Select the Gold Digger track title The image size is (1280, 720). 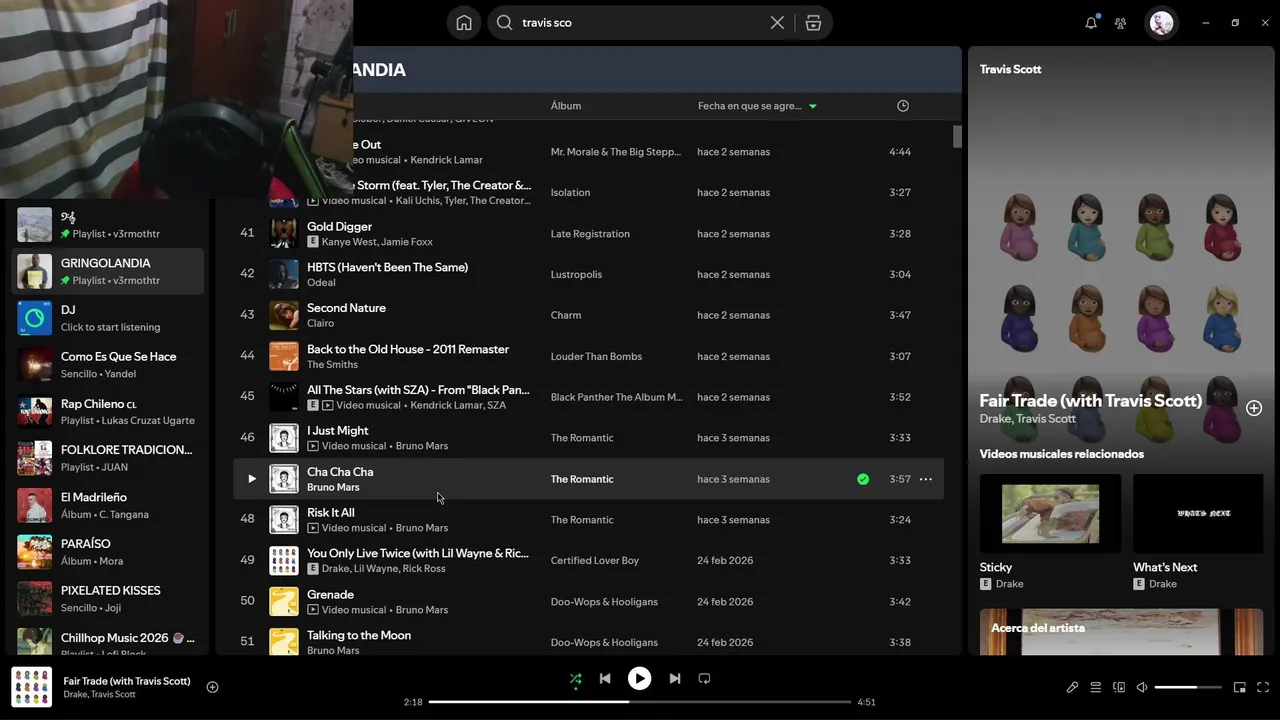(x=339, y=227)
